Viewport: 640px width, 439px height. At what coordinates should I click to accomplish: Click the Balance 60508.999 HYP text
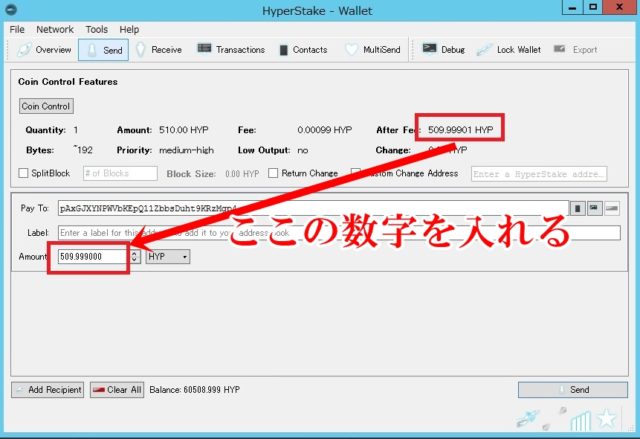coord(195,390)
